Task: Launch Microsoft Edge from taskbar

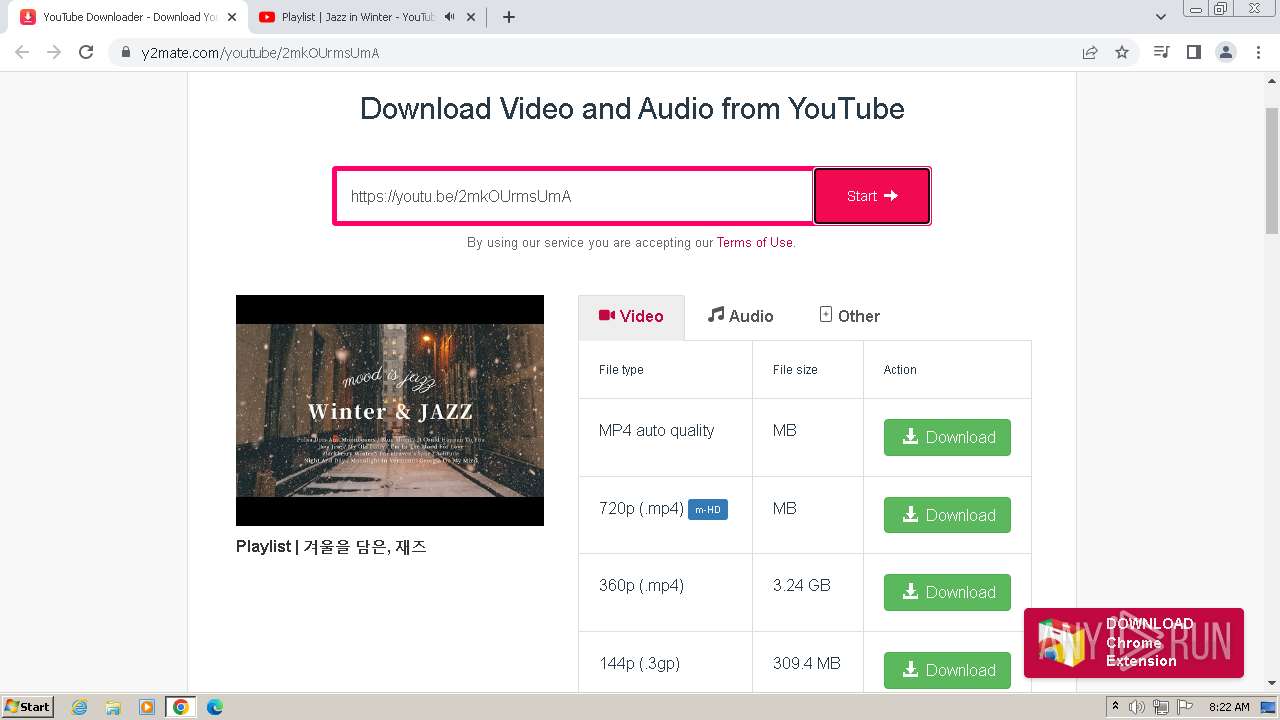Action: (x=215, y=707)
